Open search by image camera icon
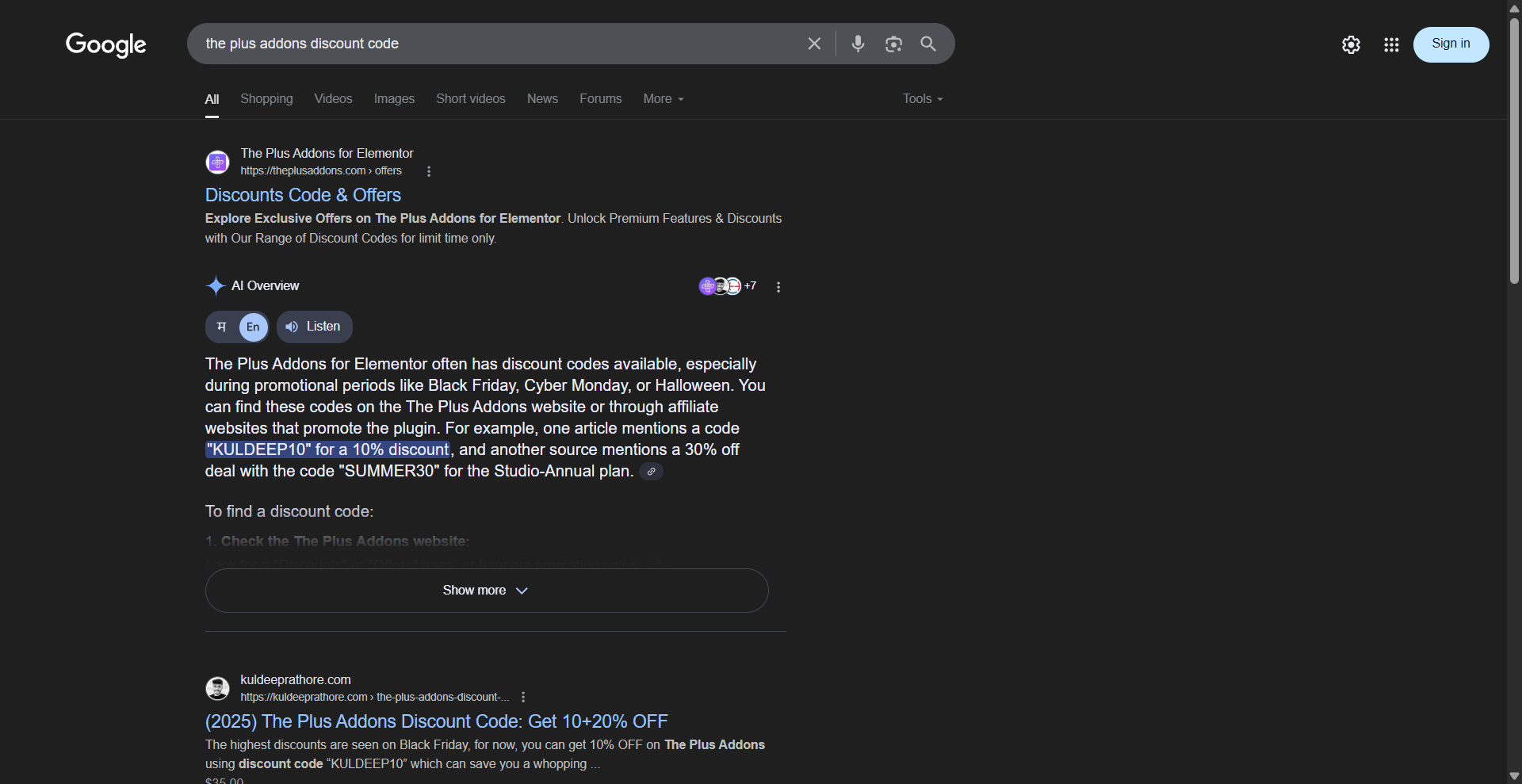 tap(893, 44)
